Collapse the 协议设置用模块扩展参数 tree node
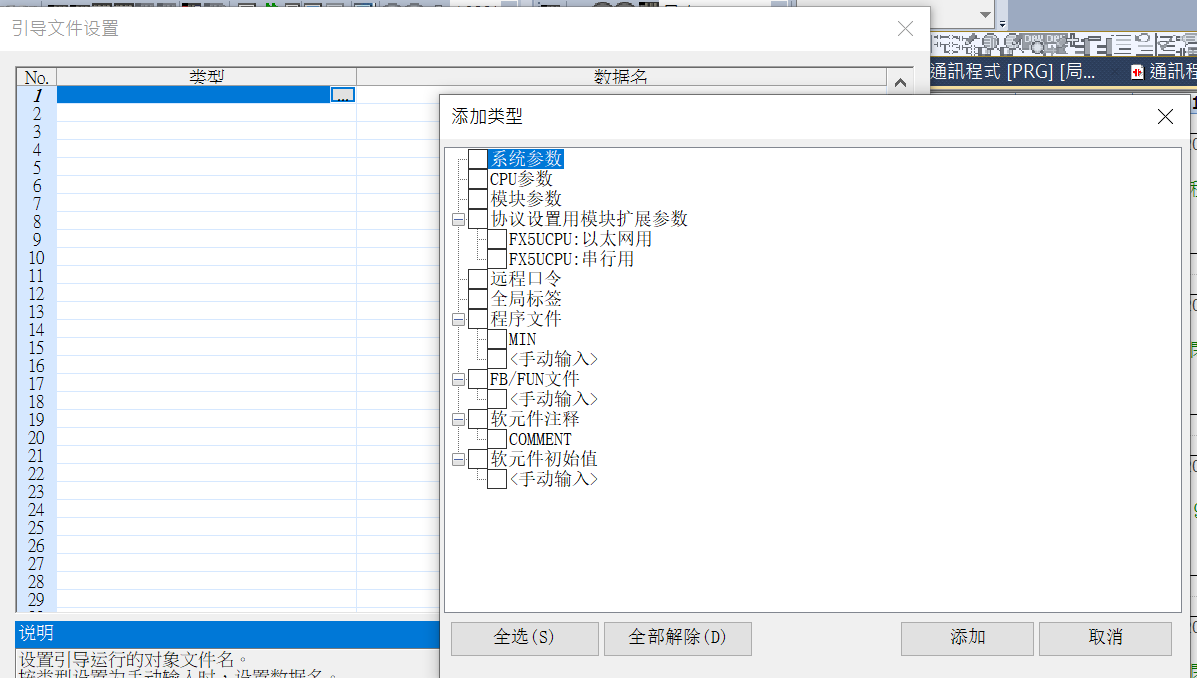 tap(458, 219)
